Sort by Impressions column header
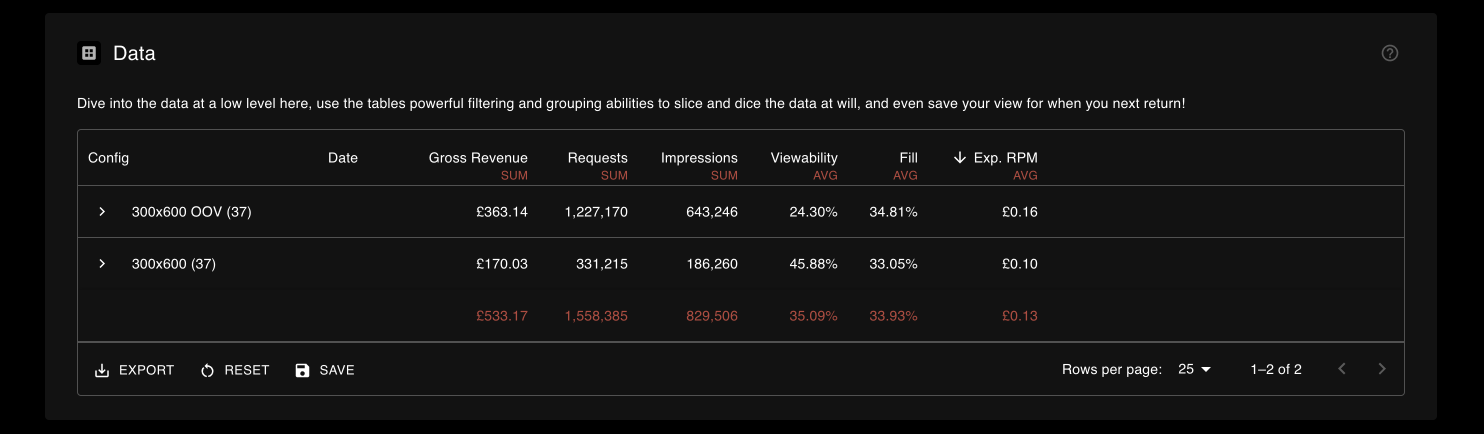The image size is (1484, 434). [x=699, y=158]
